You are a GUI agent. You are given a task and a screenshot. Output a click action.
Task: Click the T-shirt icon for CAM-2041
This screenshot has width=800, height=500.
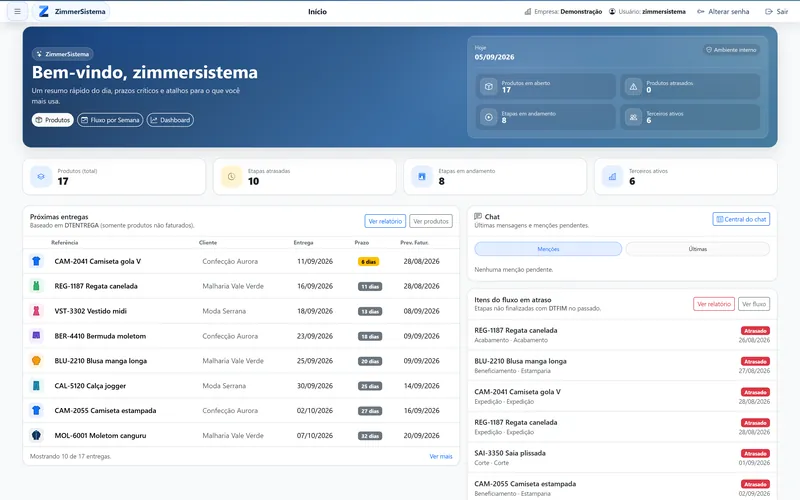click(x=36, y=261)
